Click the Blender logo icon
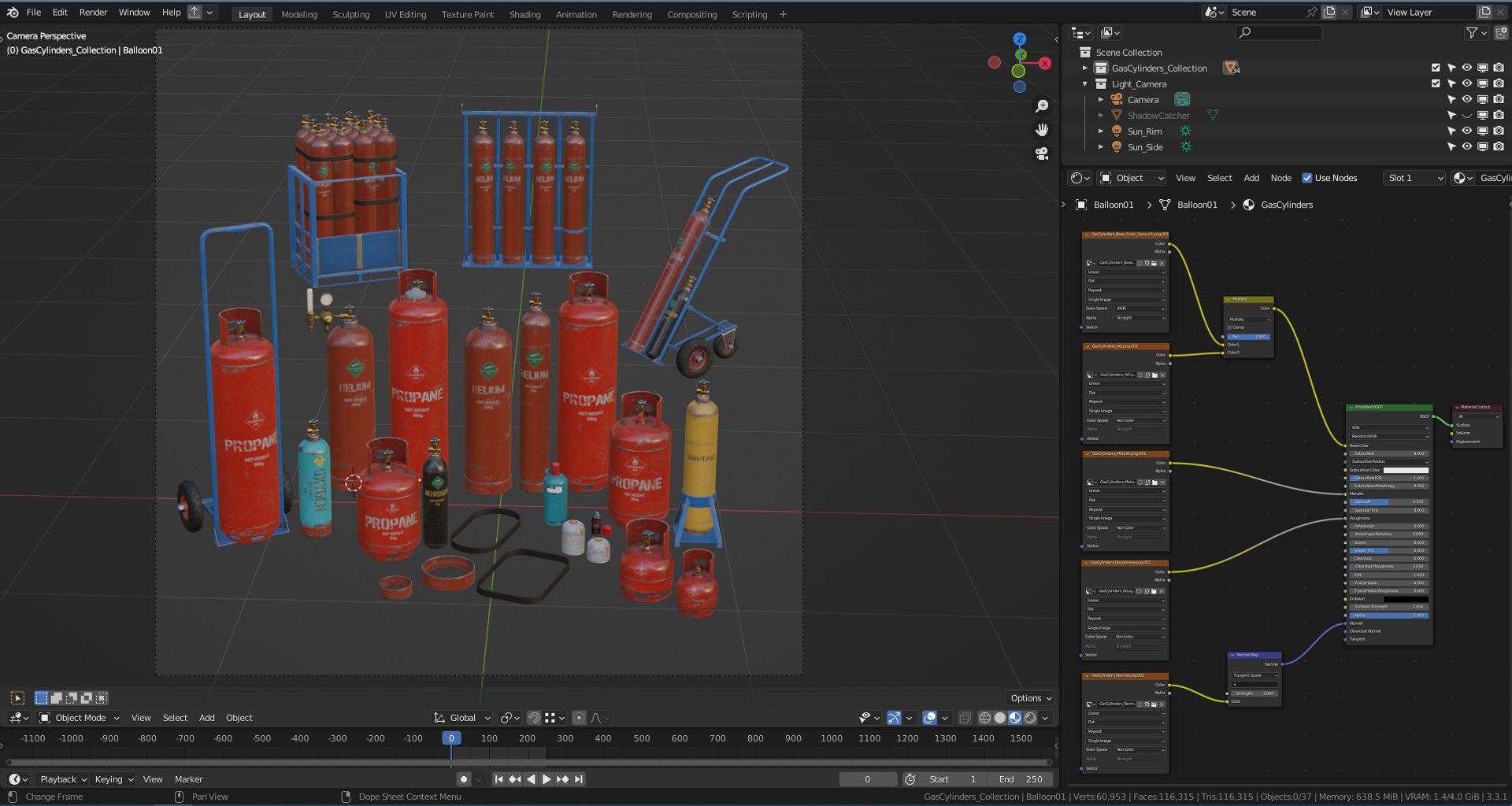Screen dimensions: 1512x806 (13, 13)
